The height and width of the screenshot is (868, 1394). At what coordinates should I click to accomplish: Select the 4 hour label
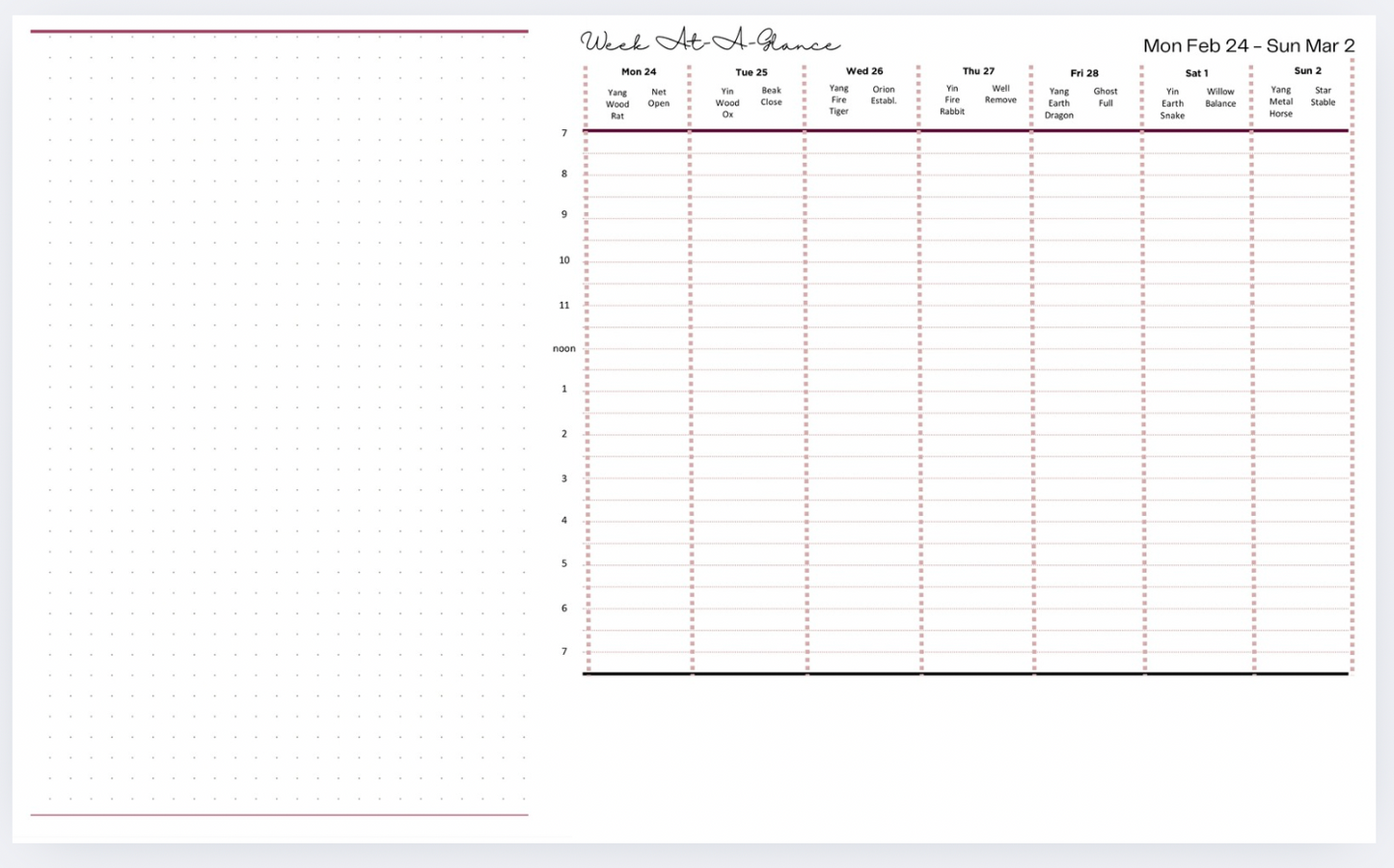[564, 520]
